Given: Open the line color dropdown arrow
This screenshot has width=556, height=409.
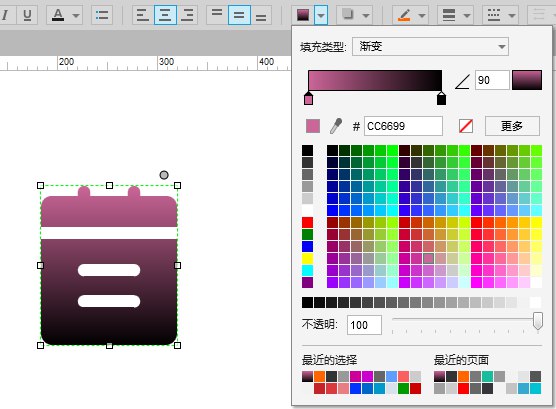Looking at the screenshot, I should [422, 16].
